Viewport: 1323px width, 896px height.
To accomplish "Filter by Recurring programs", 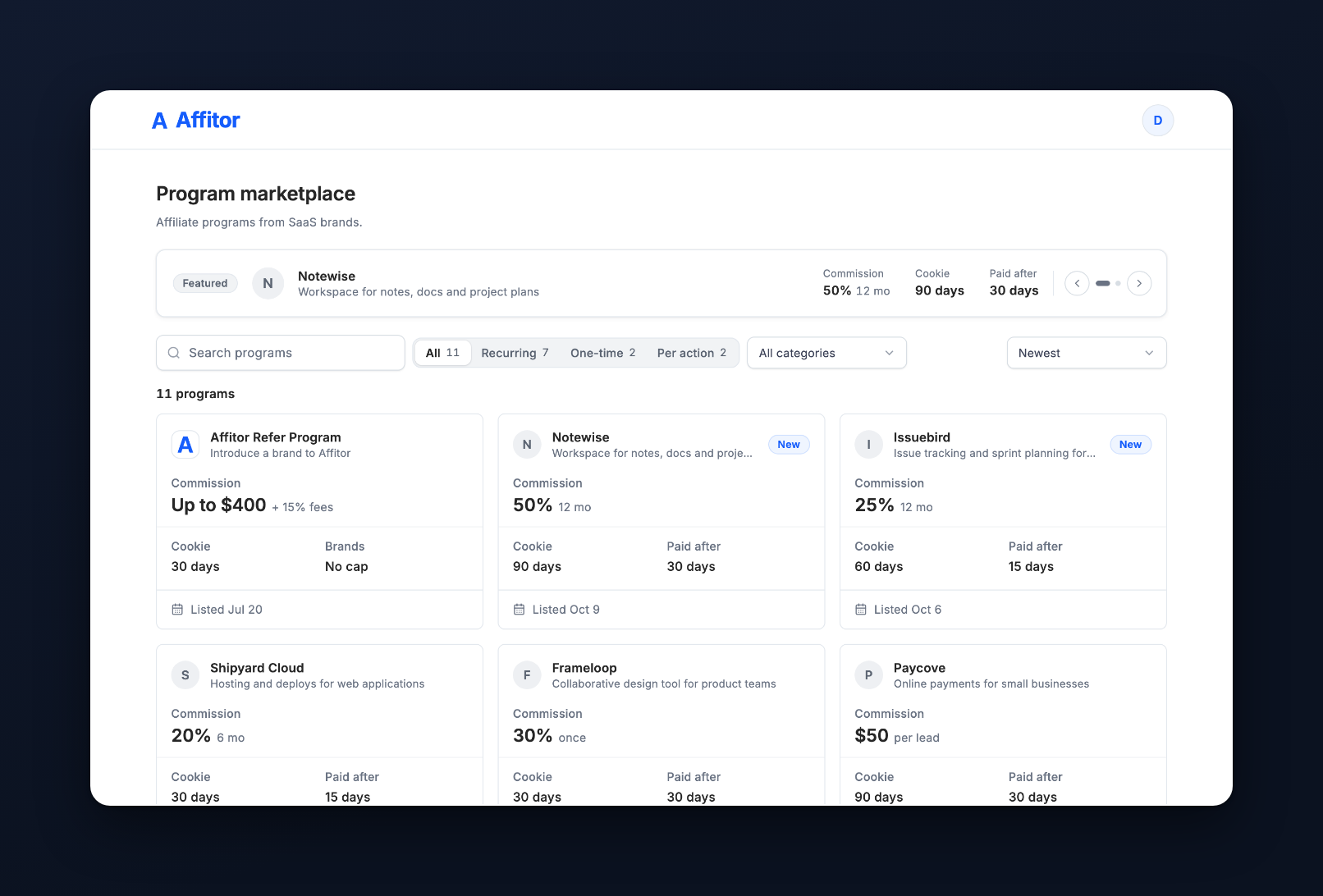I will 515,353.
